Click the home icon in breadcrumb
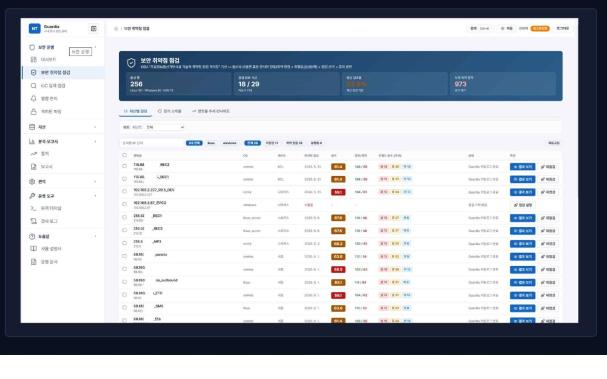The height and width of the screenshot is (379, 607). (x=116, y=29)
